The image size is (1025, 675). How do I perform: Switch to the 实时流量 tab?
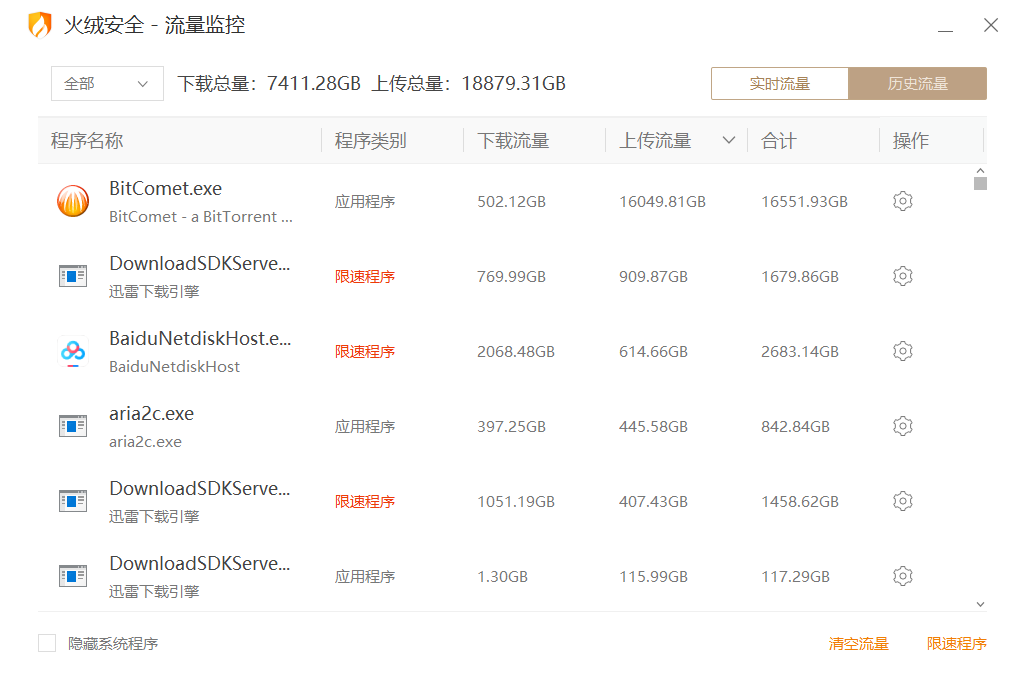click(x=779, y=84)
